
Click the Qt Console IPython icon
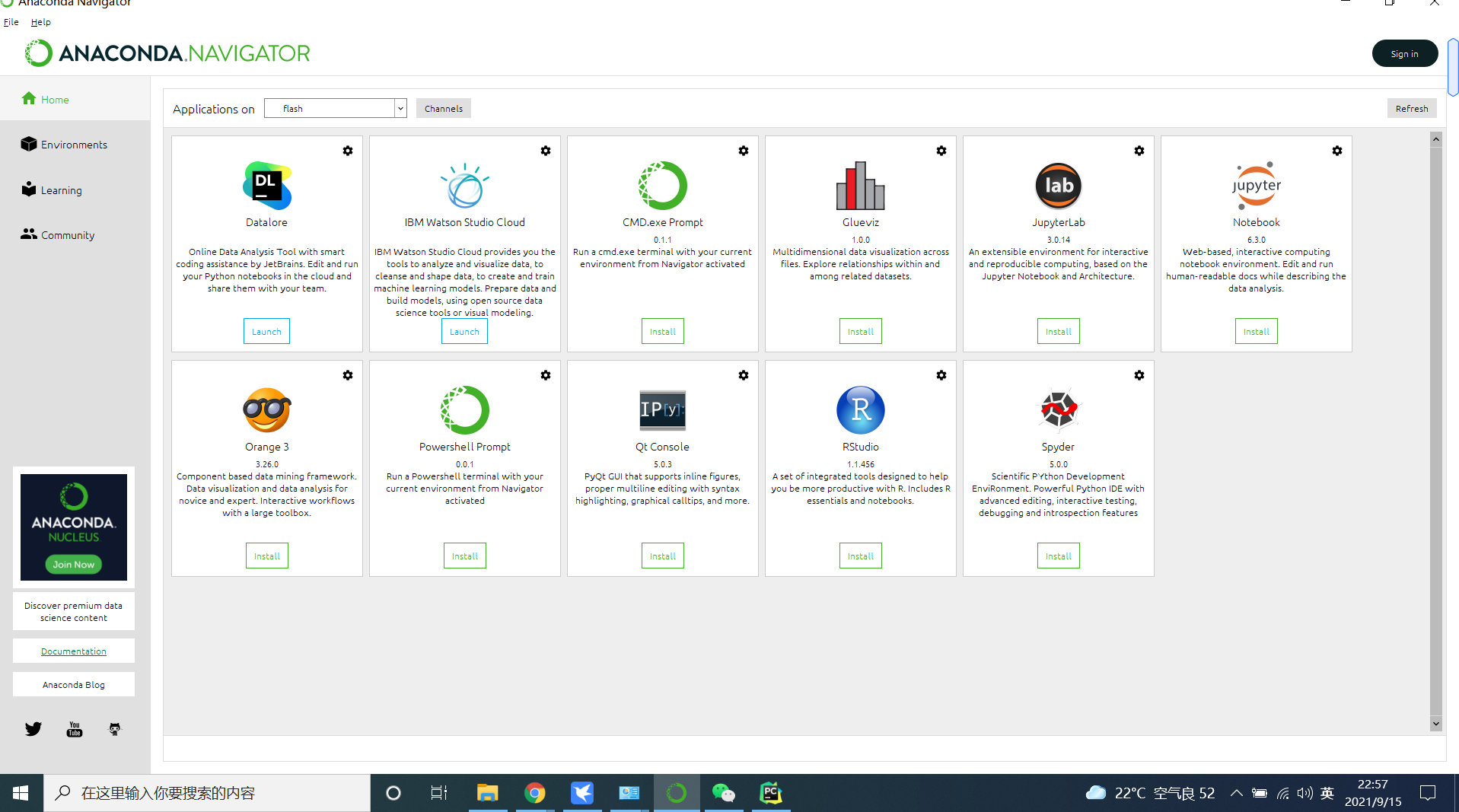pos(663,409)
